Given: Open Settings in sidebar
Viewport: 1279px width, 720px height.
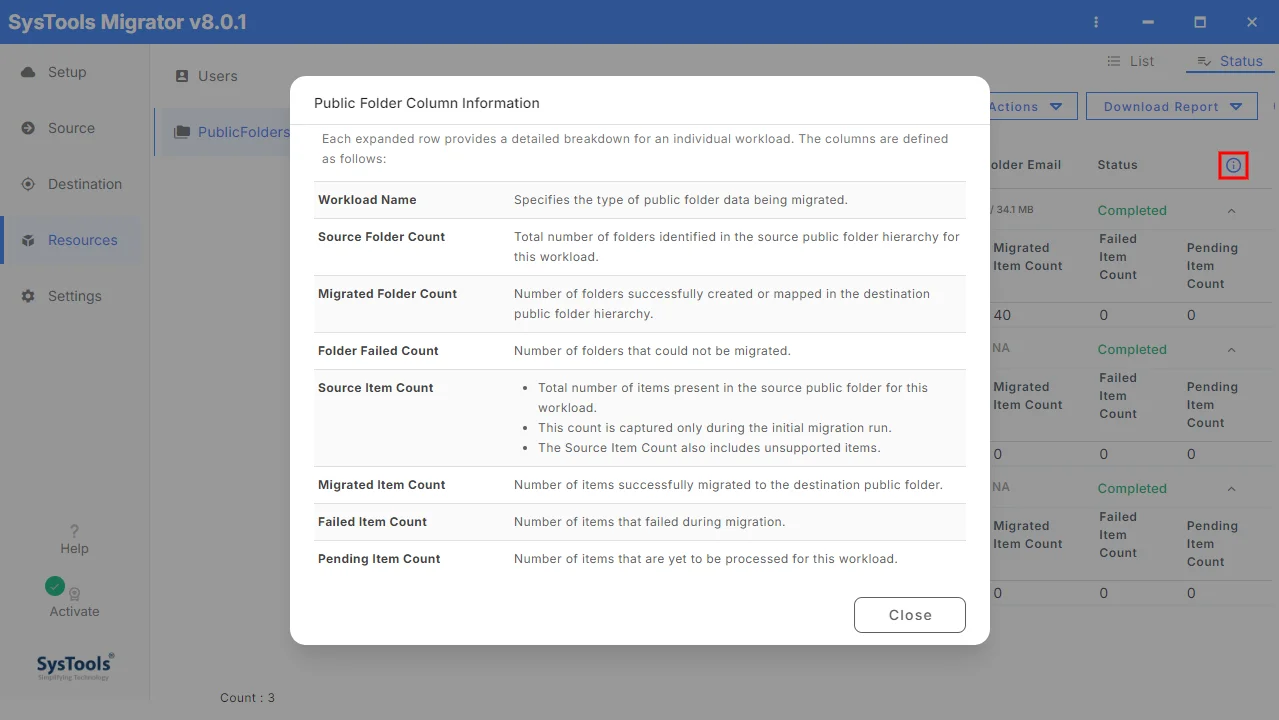Looking at the screenshot, I should point(75,296).
